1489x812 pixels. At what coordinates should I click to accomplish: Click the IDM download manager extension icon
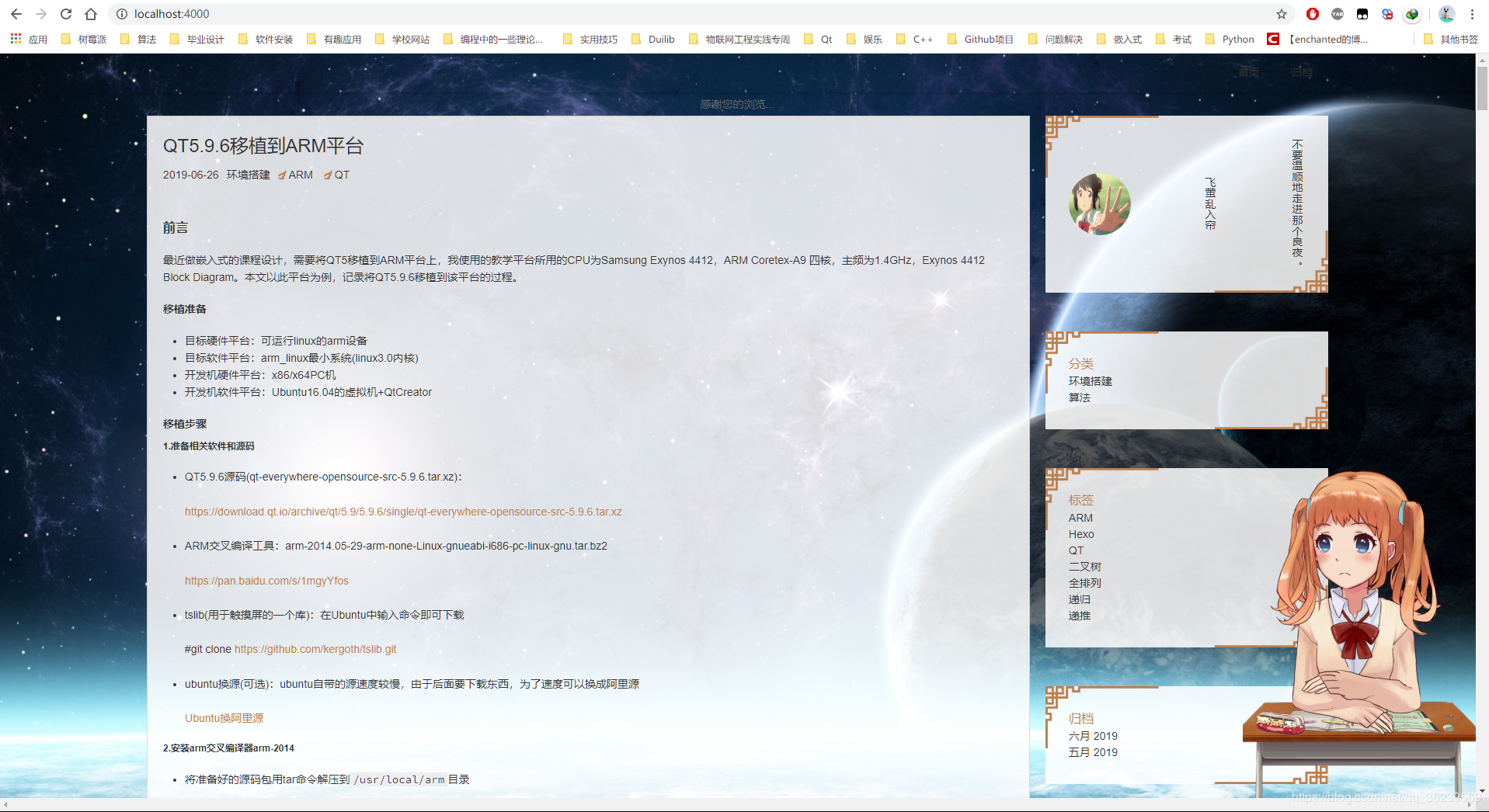tap(1412, 13)
